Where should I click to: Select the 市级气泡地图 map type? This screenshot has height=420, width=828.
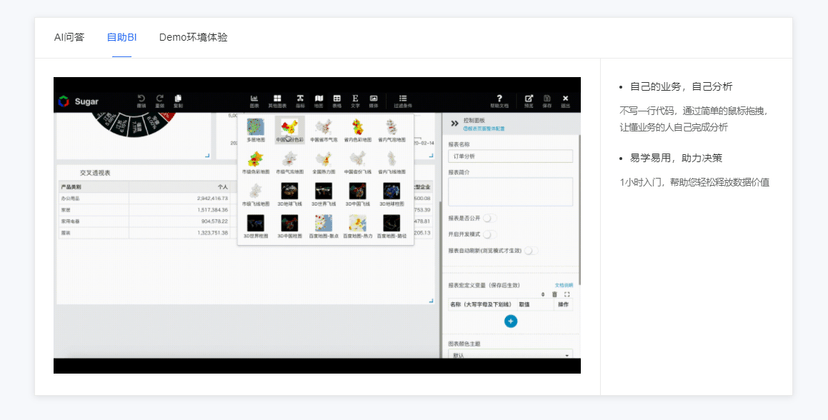click(289, 162)
